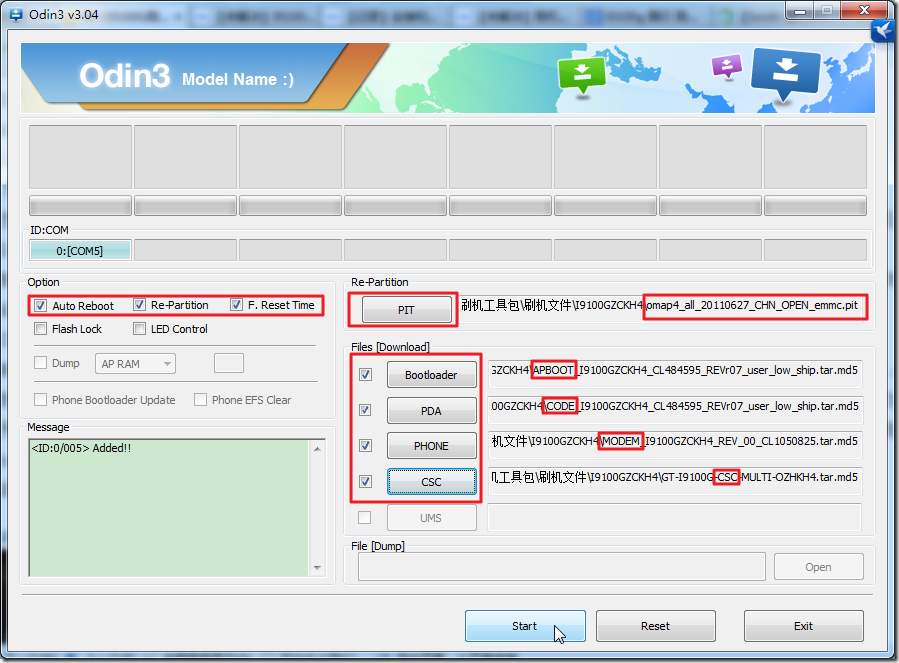Screen dimensions: 899x663
Task: Tick the Dump checkbox
Action: click(40, 362)
